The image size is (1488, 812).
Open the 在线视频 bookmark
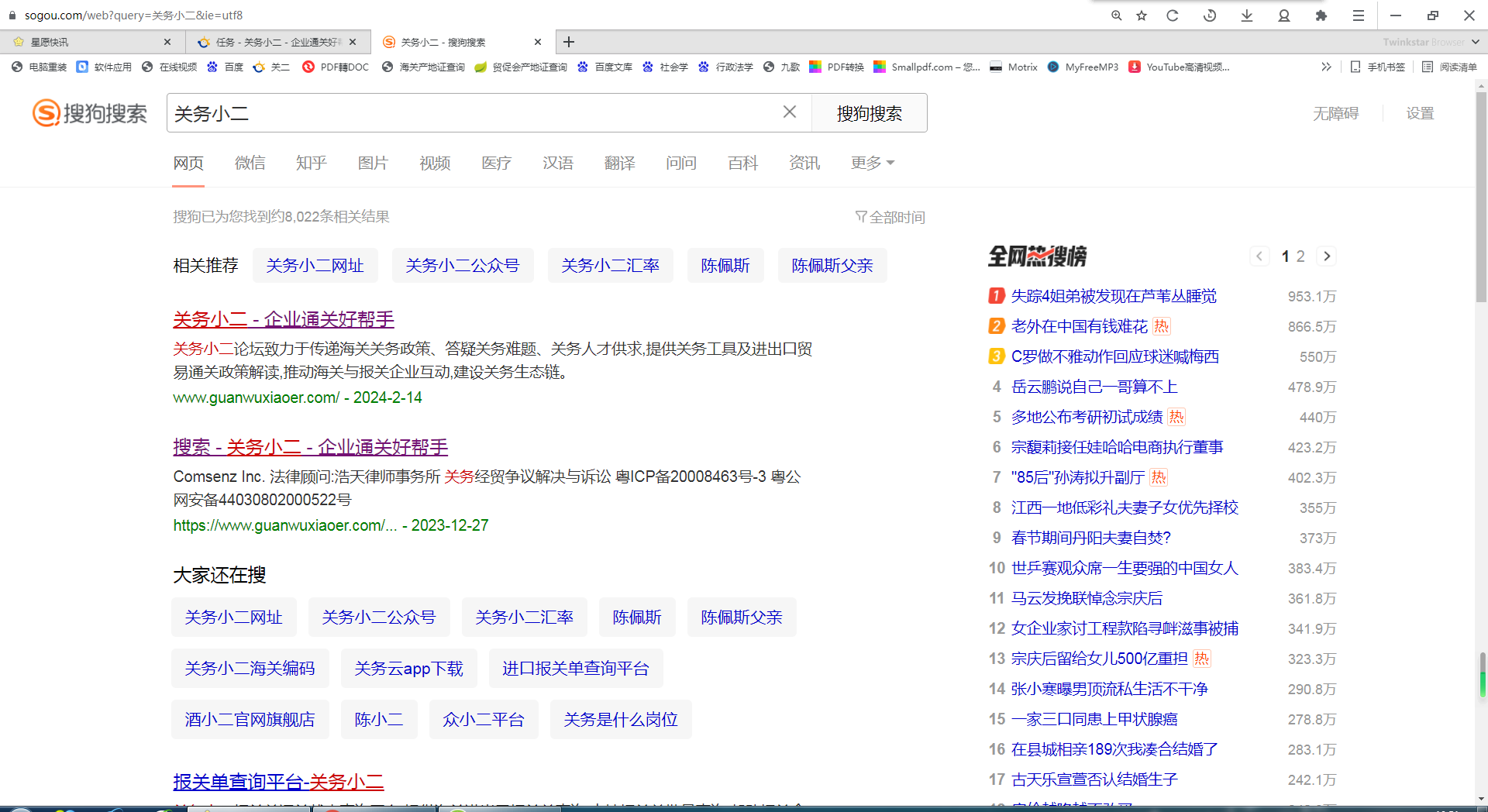pyautogui.click(x=170, y=67)
